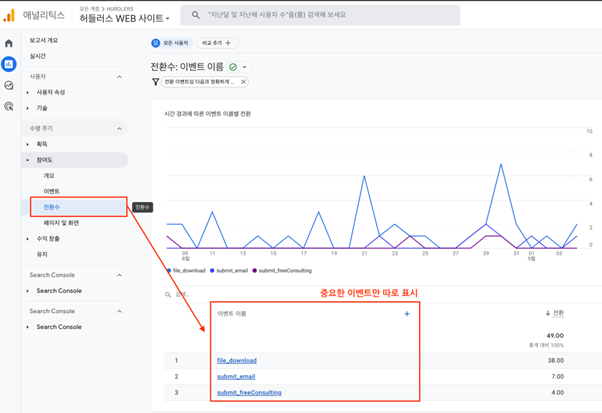Select the Reports icon in left rail
Screen dimensions: 602x413
[x=9, y=64]
